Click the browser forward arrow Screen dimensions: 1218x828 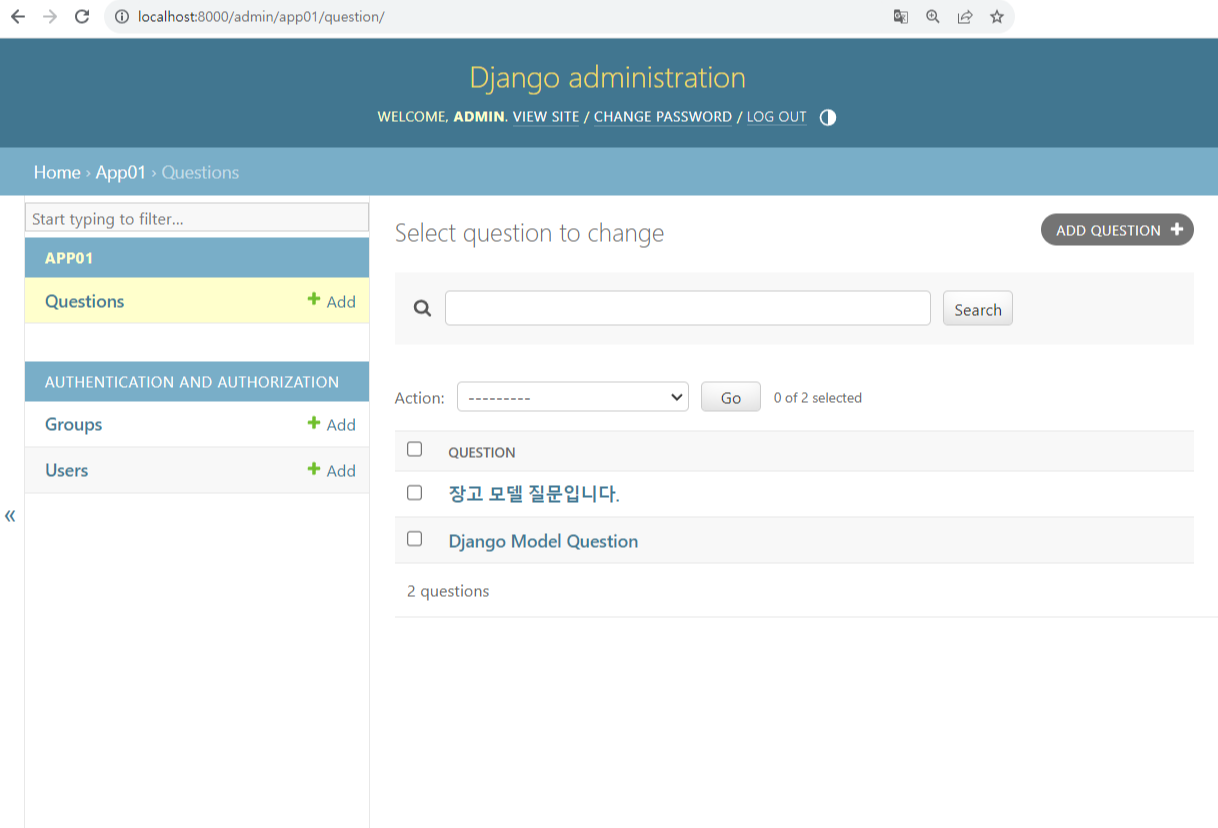[50, 17]
